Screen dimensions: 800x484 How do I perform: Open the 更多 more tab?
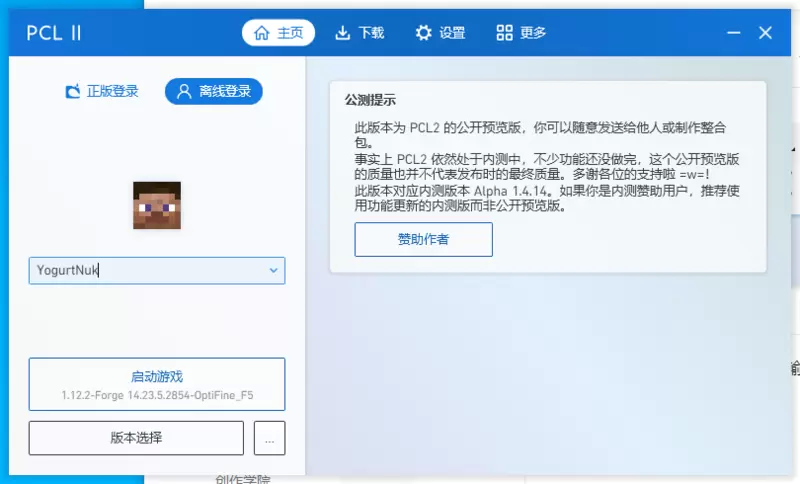pyautogui.click(x=520, y=33)
